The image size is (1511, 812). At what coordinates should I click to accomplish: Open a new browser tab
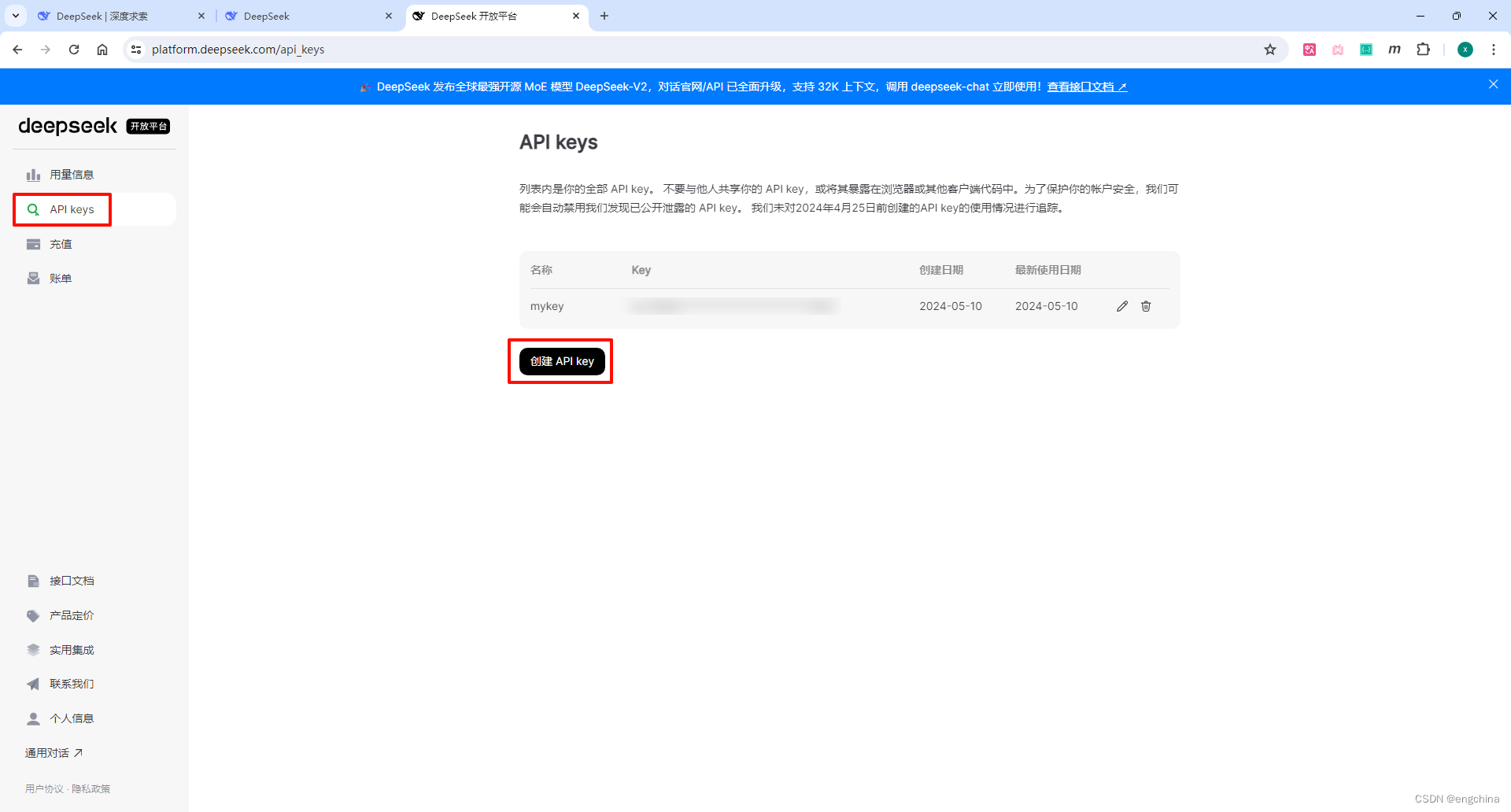coord(604,16)
